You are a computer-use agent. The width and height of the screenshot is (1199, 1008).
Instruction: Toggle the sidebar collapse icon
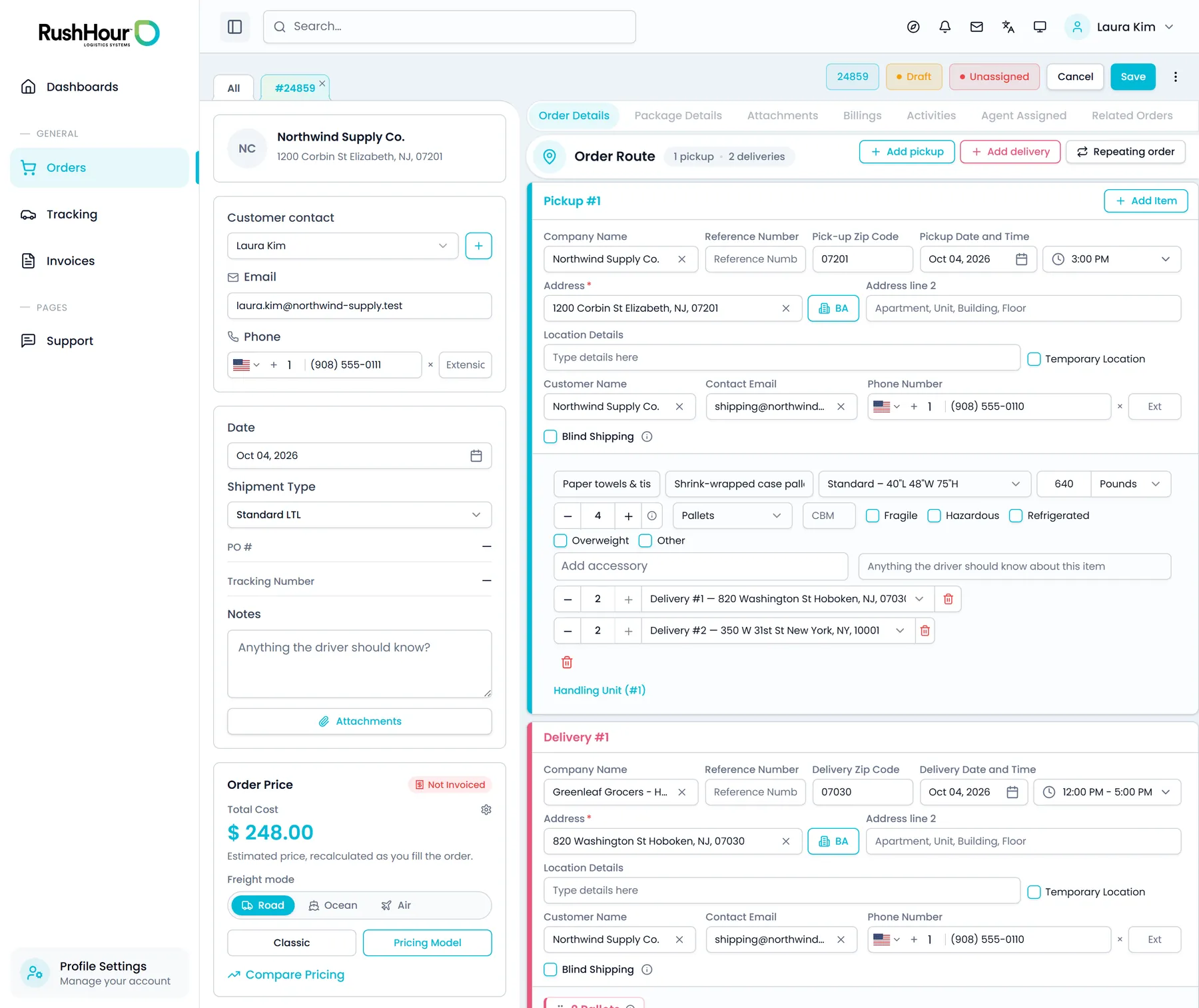pos(234,27)
